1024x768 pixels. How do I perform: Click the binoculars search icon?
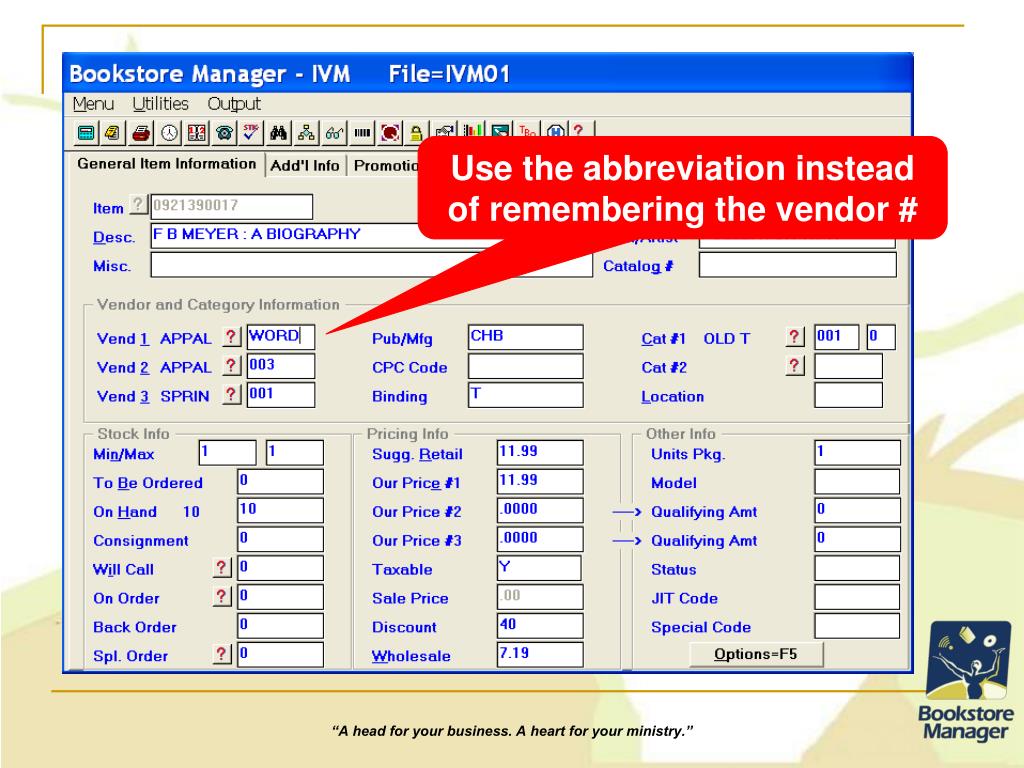279,133
